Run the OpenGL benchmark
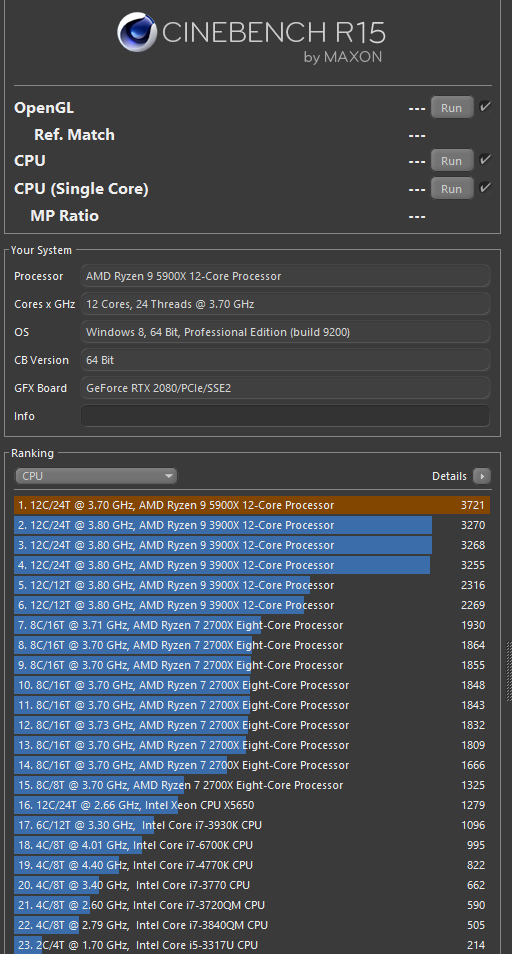This screenshot has height=954, width=512. 452,108
